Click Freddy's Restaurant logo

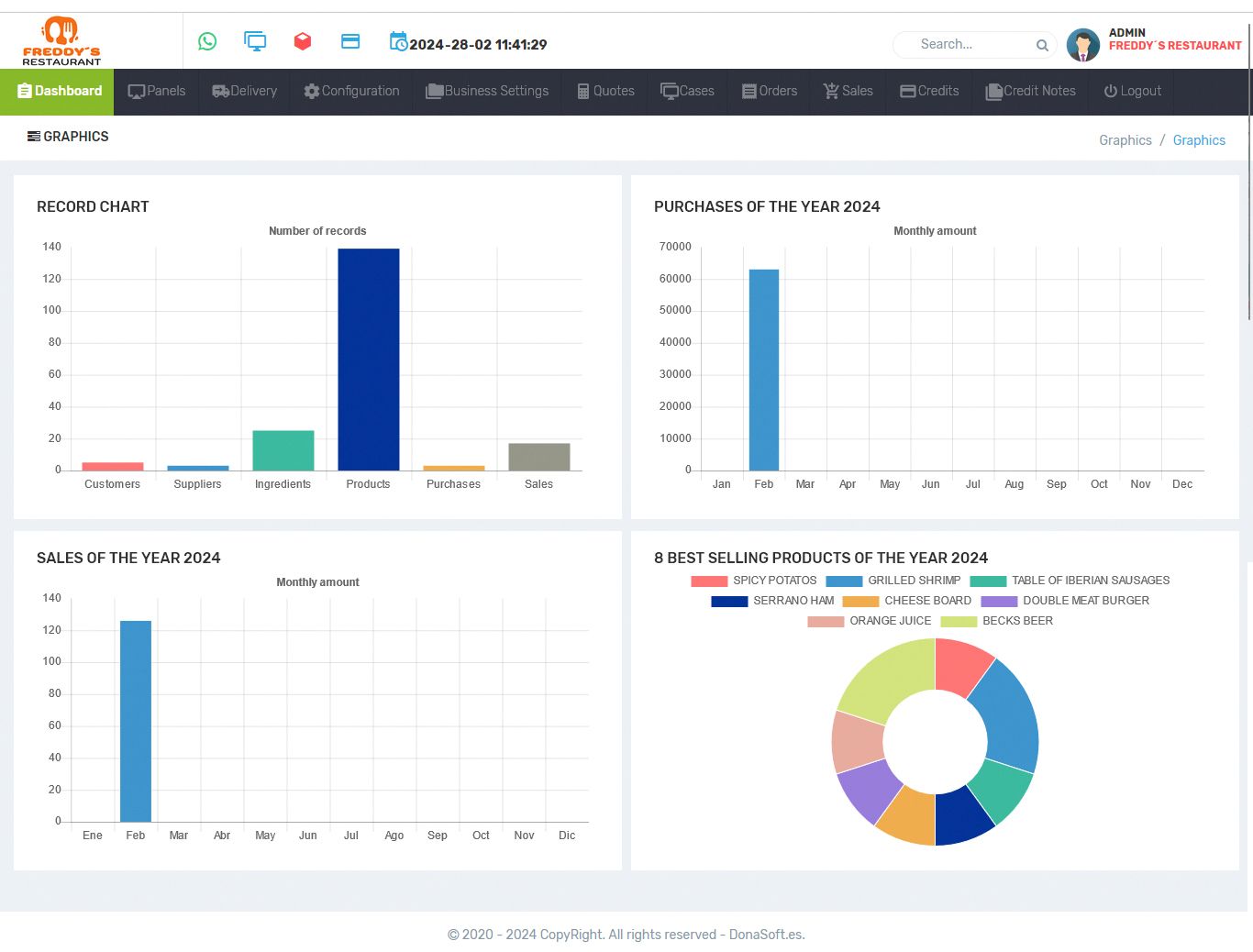coord(61,41)
